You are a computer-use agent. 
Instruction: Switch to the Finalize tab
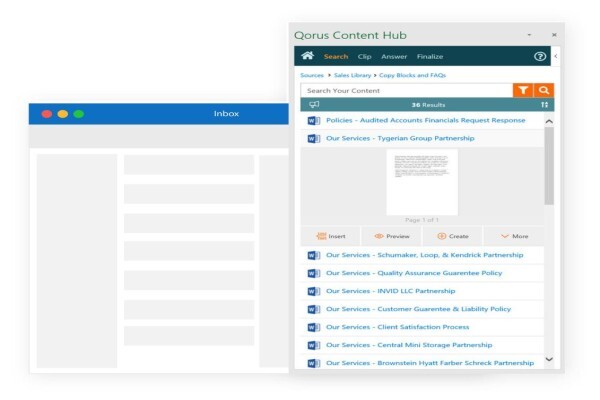click(x=430, y=56)
